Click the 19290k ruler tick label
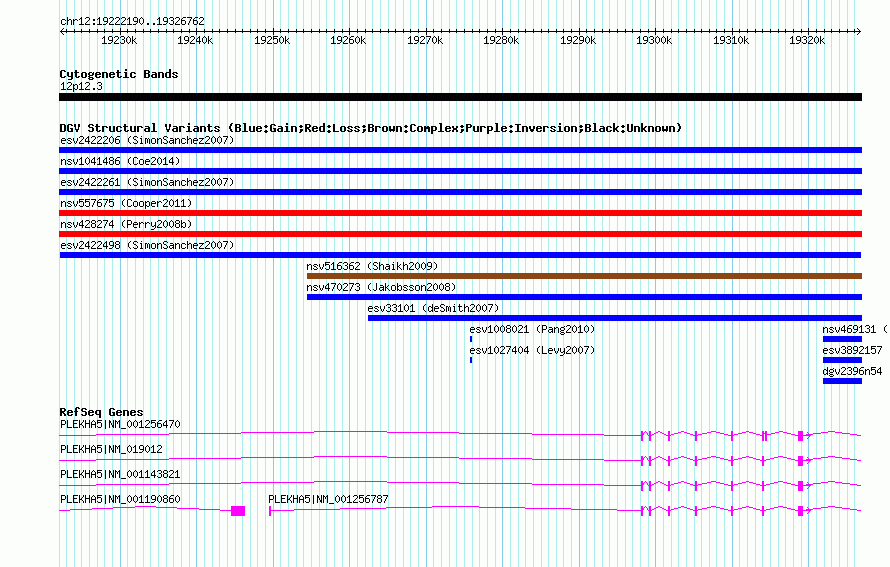The height and width of the screenshot is (567, 890). click(x=578, y=40)
